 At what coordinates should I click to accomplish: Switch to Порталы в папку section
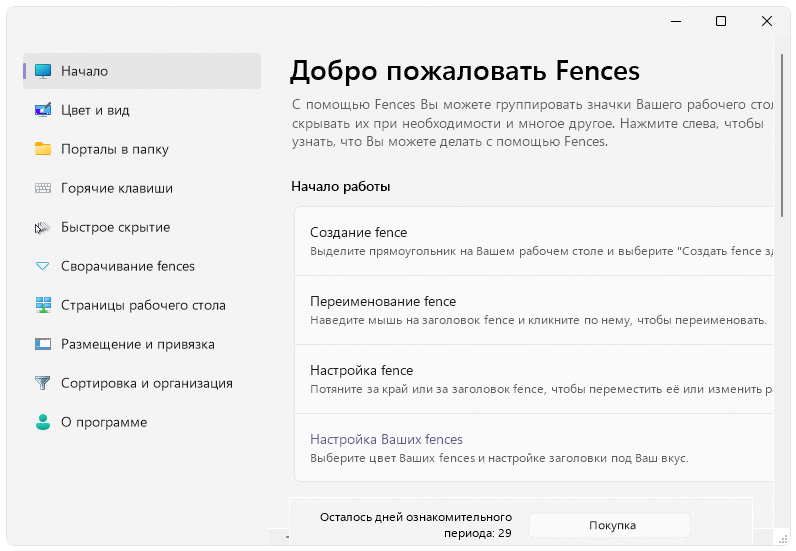point(114,149)
